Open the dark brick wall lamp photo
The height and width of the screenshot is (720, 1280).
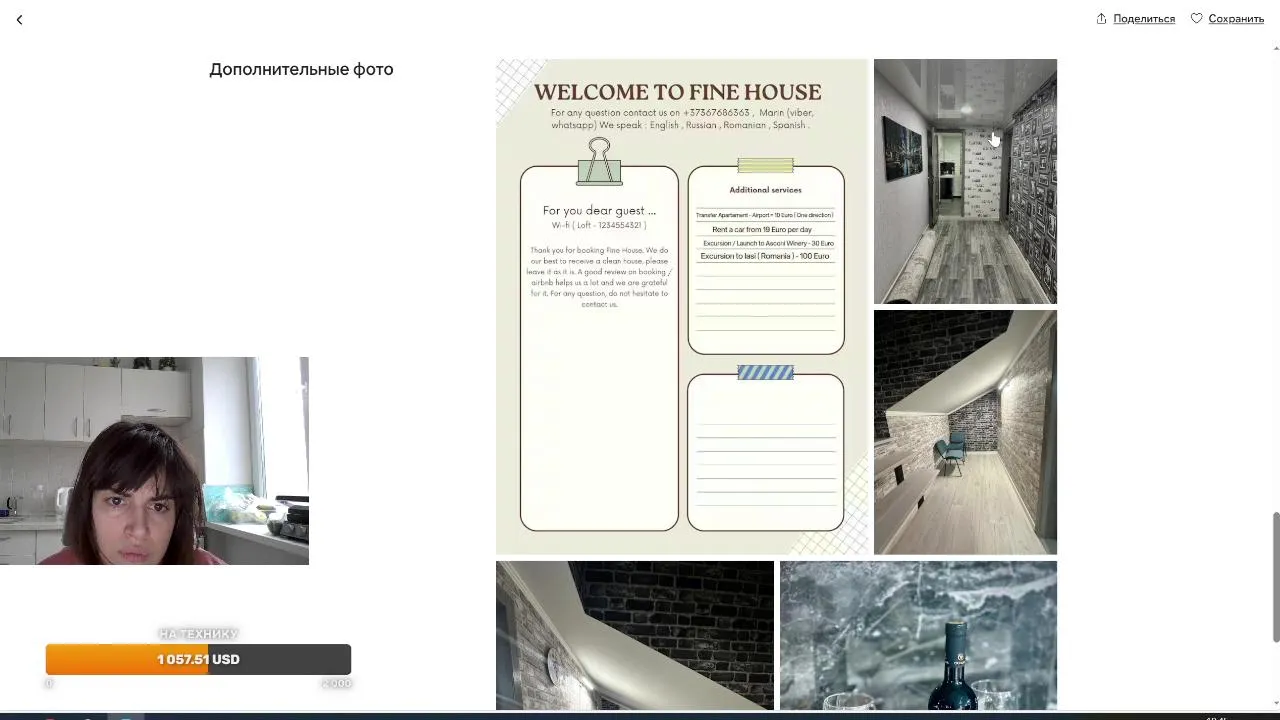pos(635,635)
